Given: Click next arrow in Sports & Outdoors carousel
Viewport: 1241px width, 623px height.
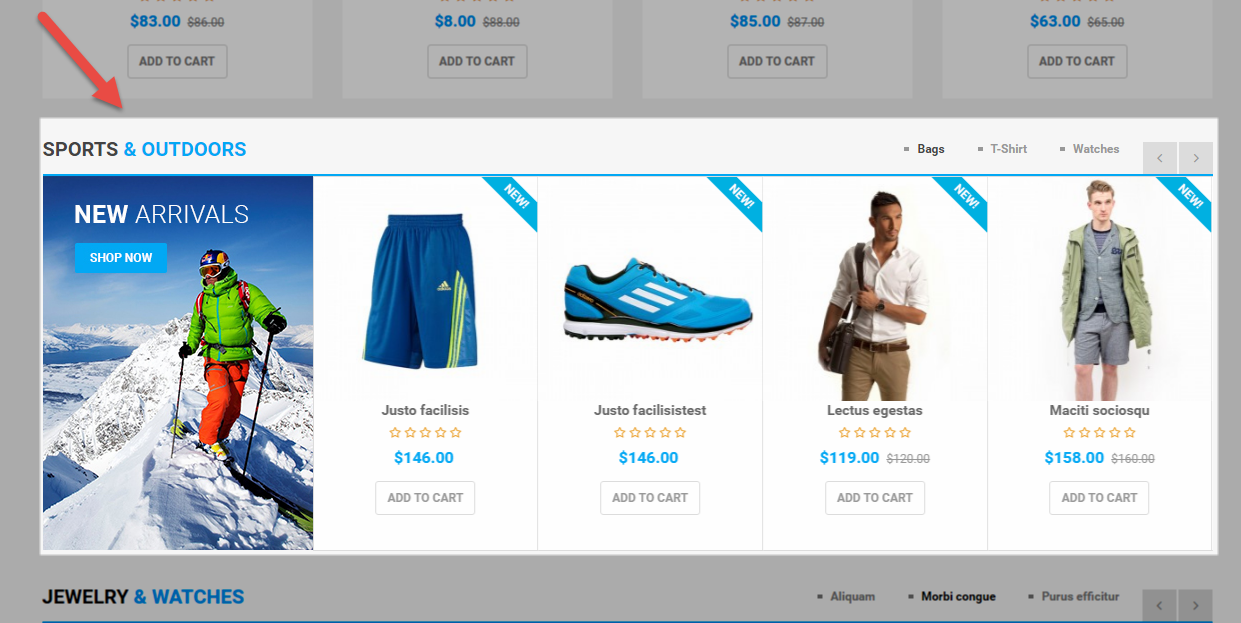Looking at the screenshot, I should coord(1196,158).
